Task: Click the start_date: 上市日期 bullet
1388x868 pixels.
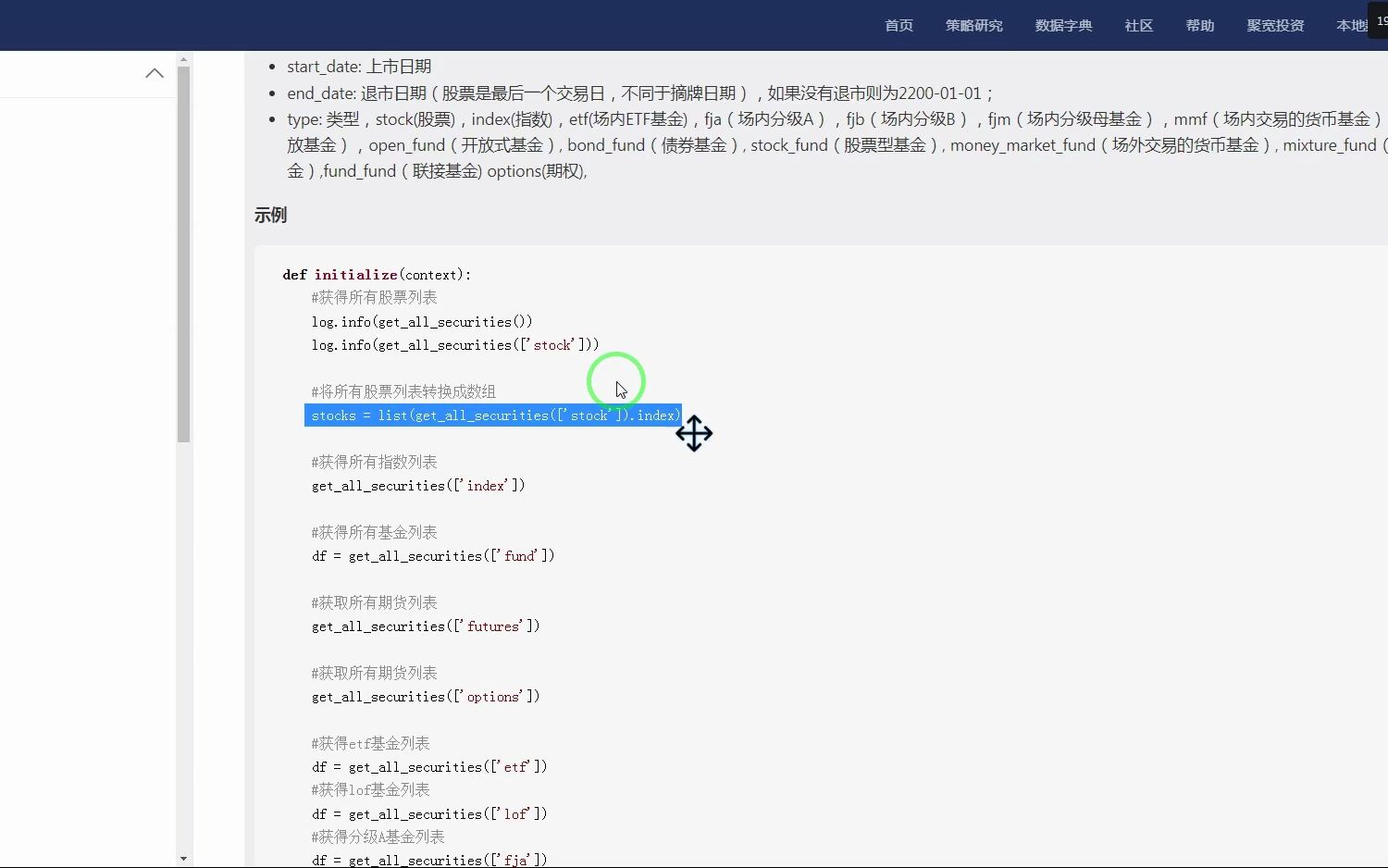Action: coord(359,67)
